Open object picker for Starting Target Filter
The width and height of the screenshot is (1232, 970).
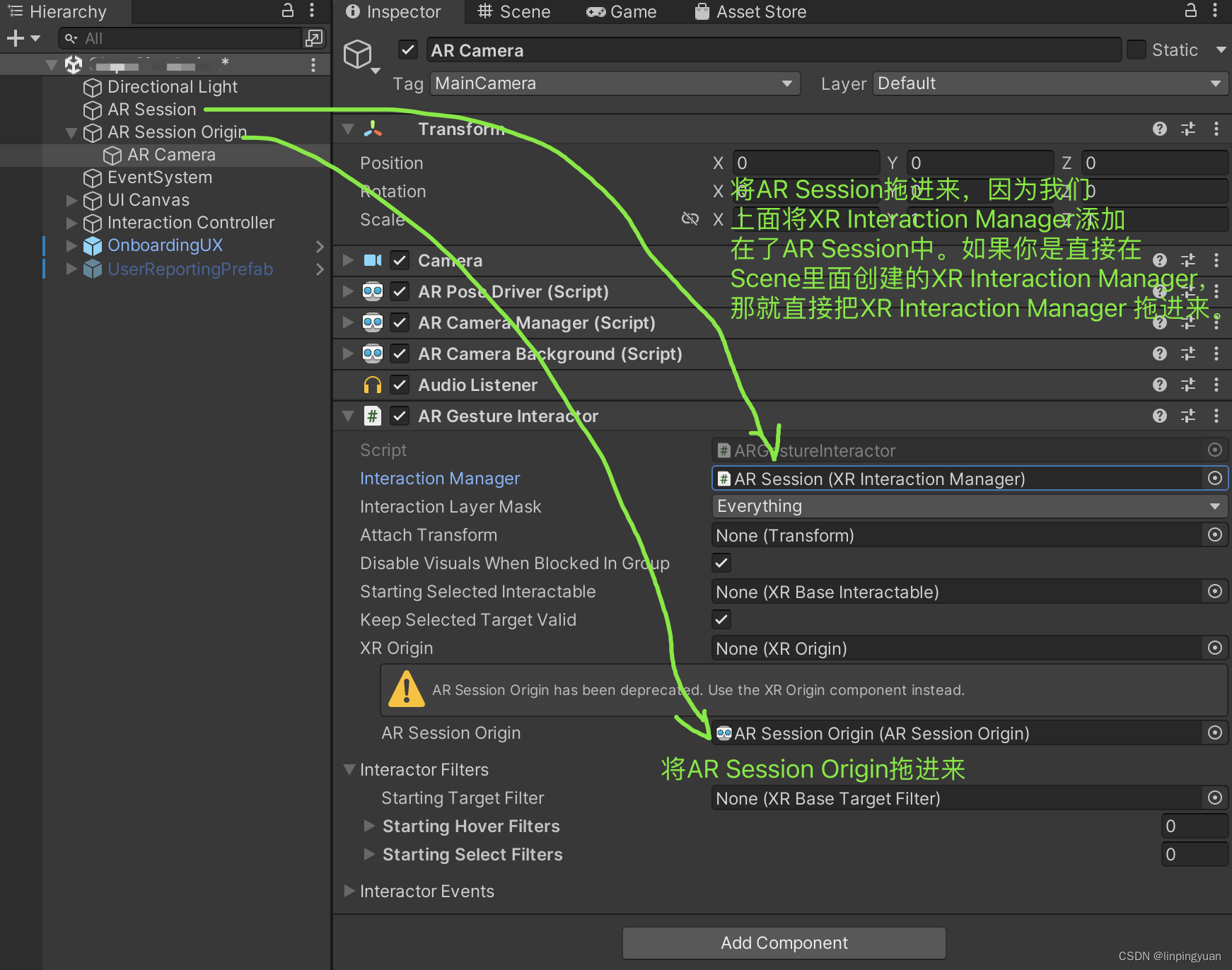pos(1215,798)
